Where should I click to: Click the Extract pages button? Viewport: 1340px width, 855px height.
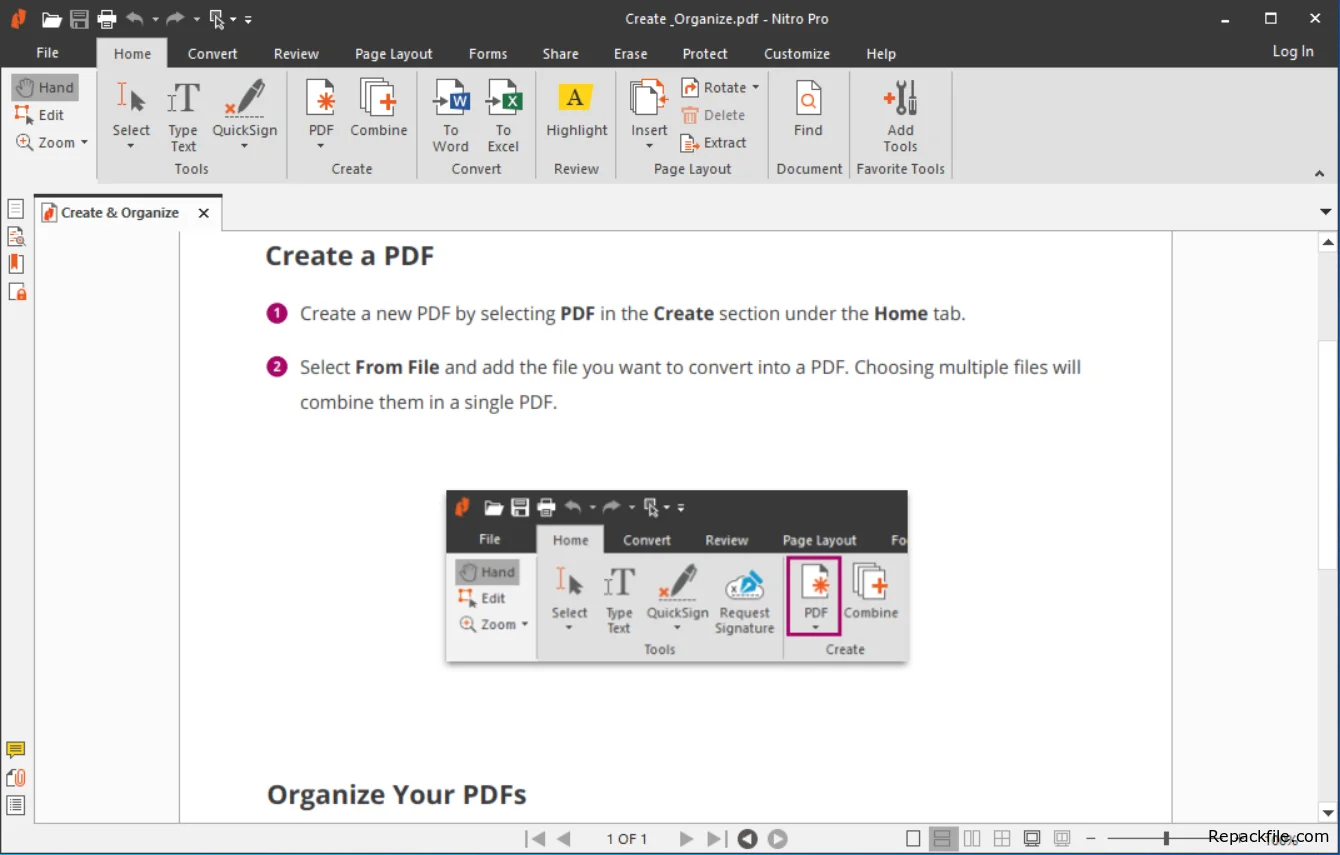[x=713, y=143]
